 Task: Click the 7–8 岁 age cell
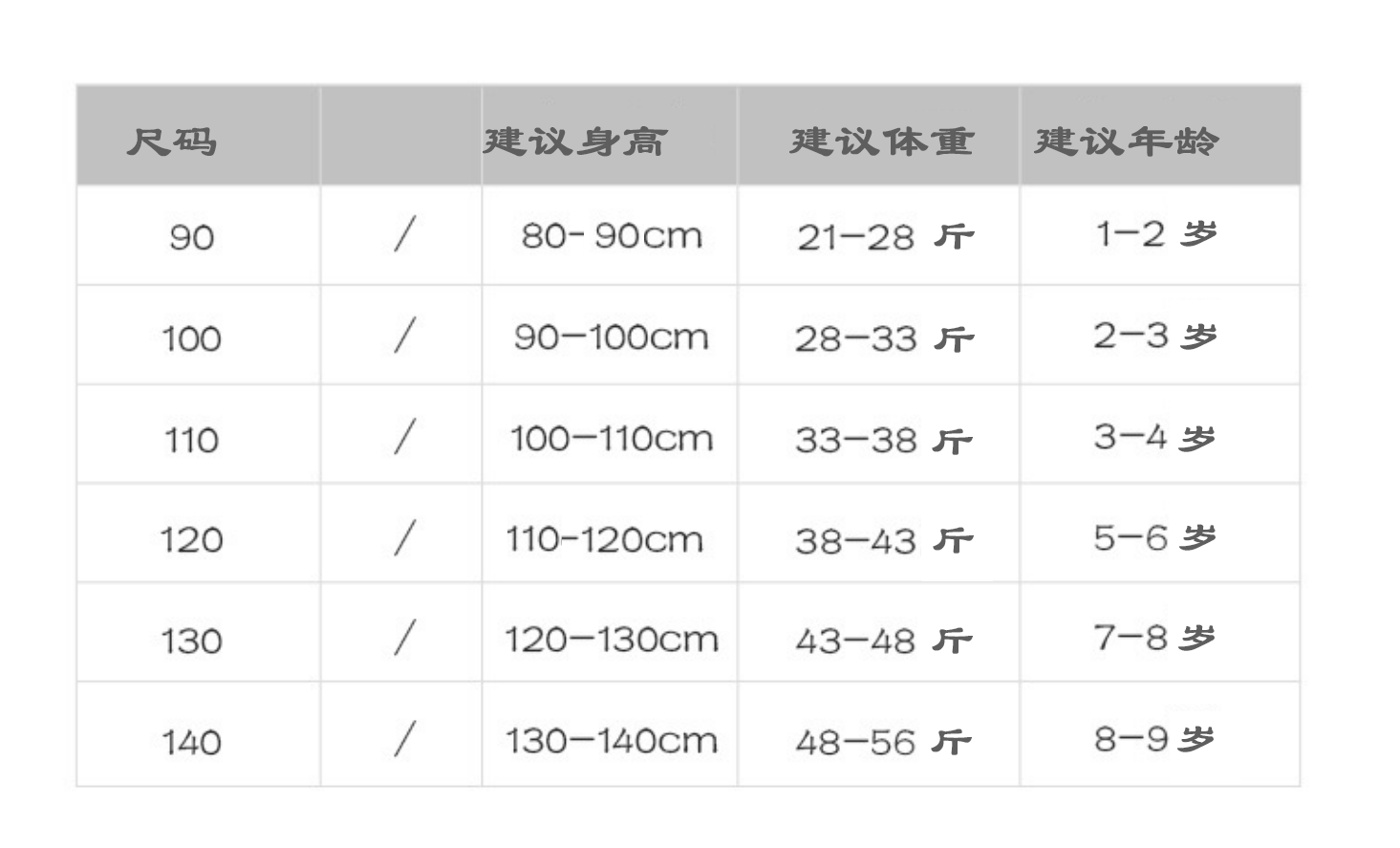tap(1154, 637)
